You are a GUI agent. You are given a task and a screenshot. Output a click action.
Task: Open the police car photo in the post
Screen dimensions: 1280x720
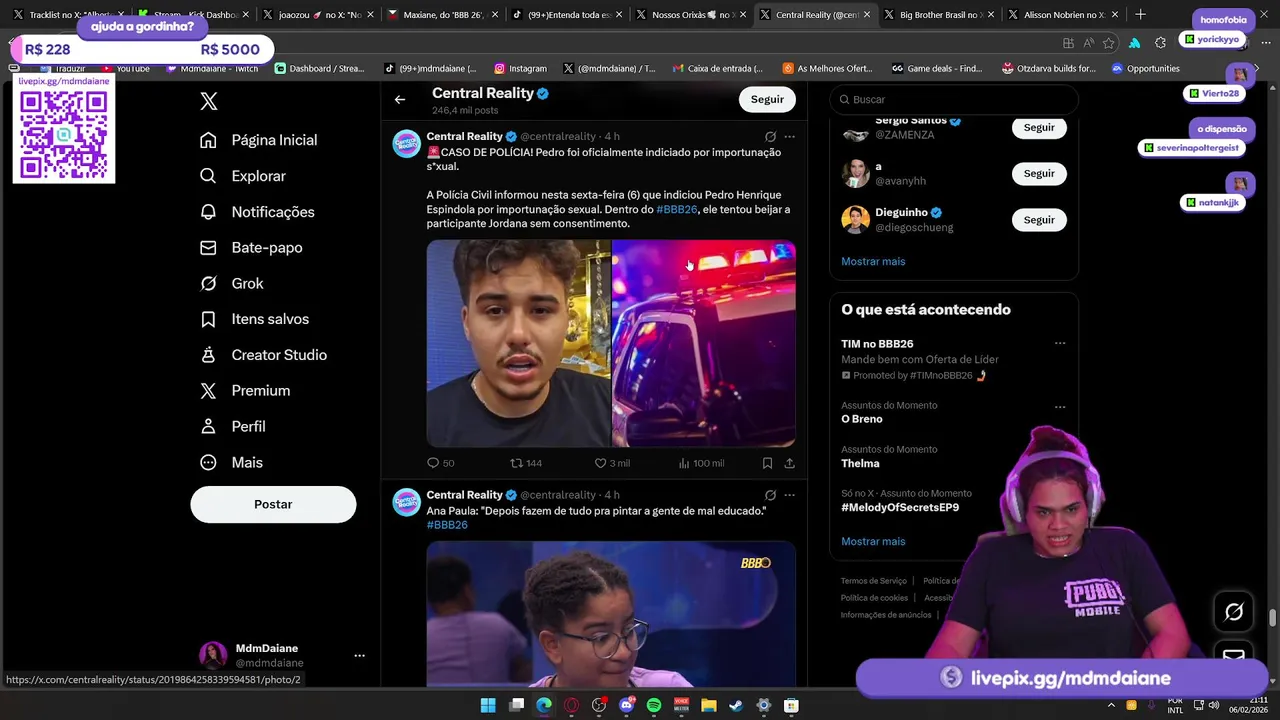pyautogui.click(x=704, y=343)
